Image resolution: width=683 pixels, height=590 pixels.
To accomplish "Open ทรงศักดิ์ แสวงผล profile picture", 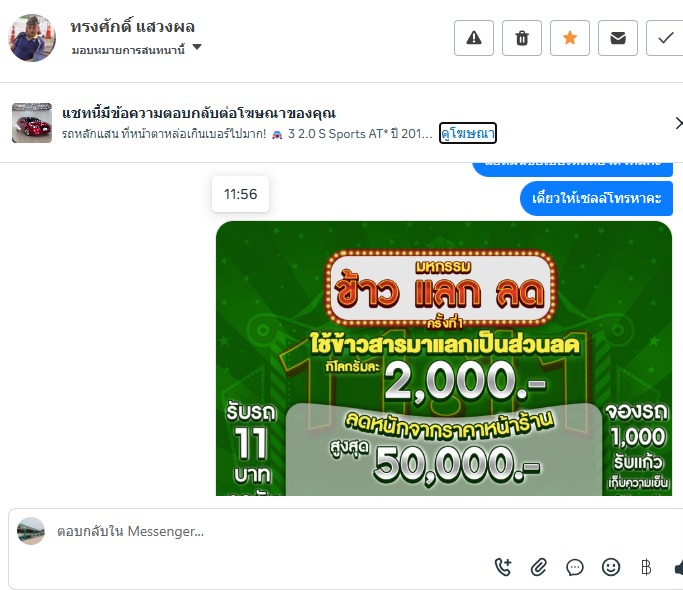I will pyautogui.click(x=32, y=37).
